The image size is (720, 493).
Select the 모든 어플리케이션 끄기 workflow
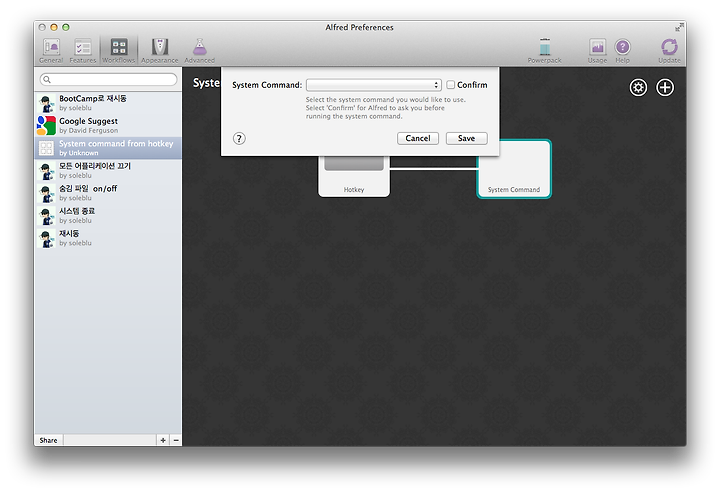click(x=108, y=170)
